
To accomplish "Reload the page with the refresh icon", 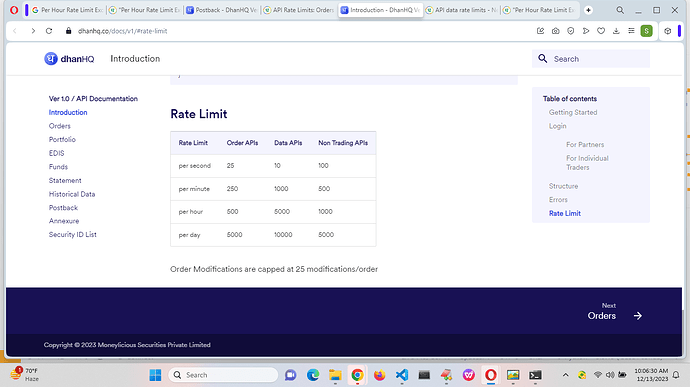I will pos(49,31).
